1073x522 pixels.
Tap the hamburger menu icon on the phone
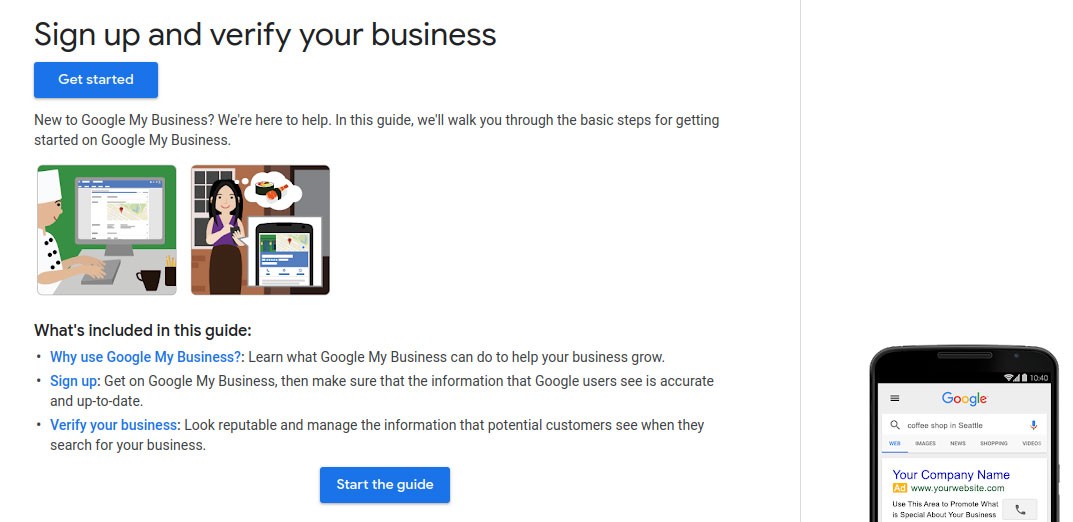click(895, 398)
